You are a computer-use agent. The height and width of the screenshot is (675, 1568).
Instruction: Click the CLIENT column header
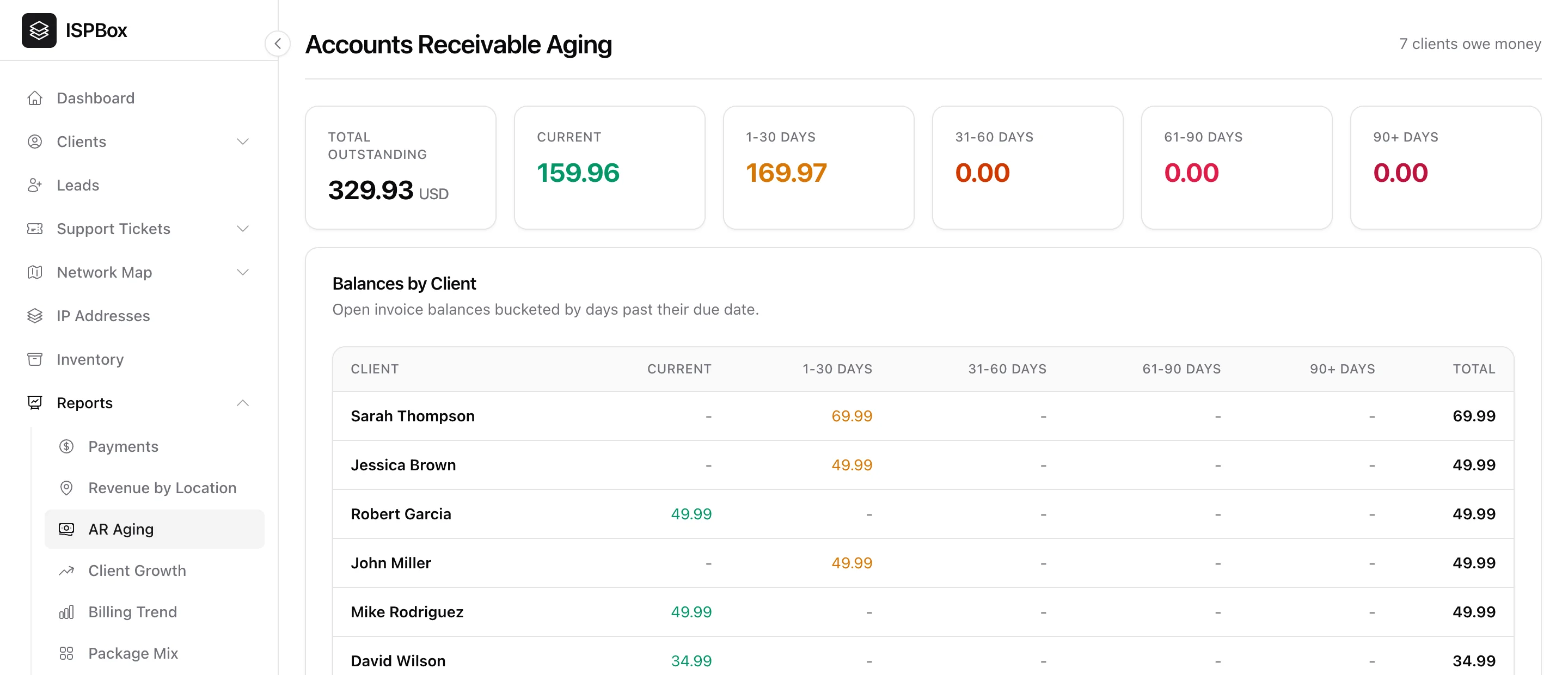[375, 369]
